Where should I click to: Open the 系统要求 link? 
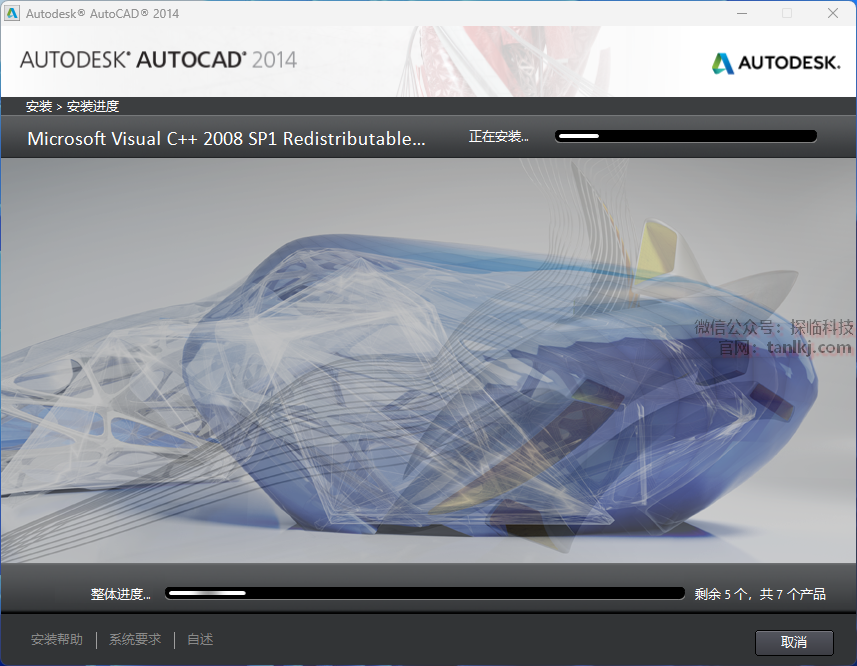pyautogui.click(x=135, y=639)
